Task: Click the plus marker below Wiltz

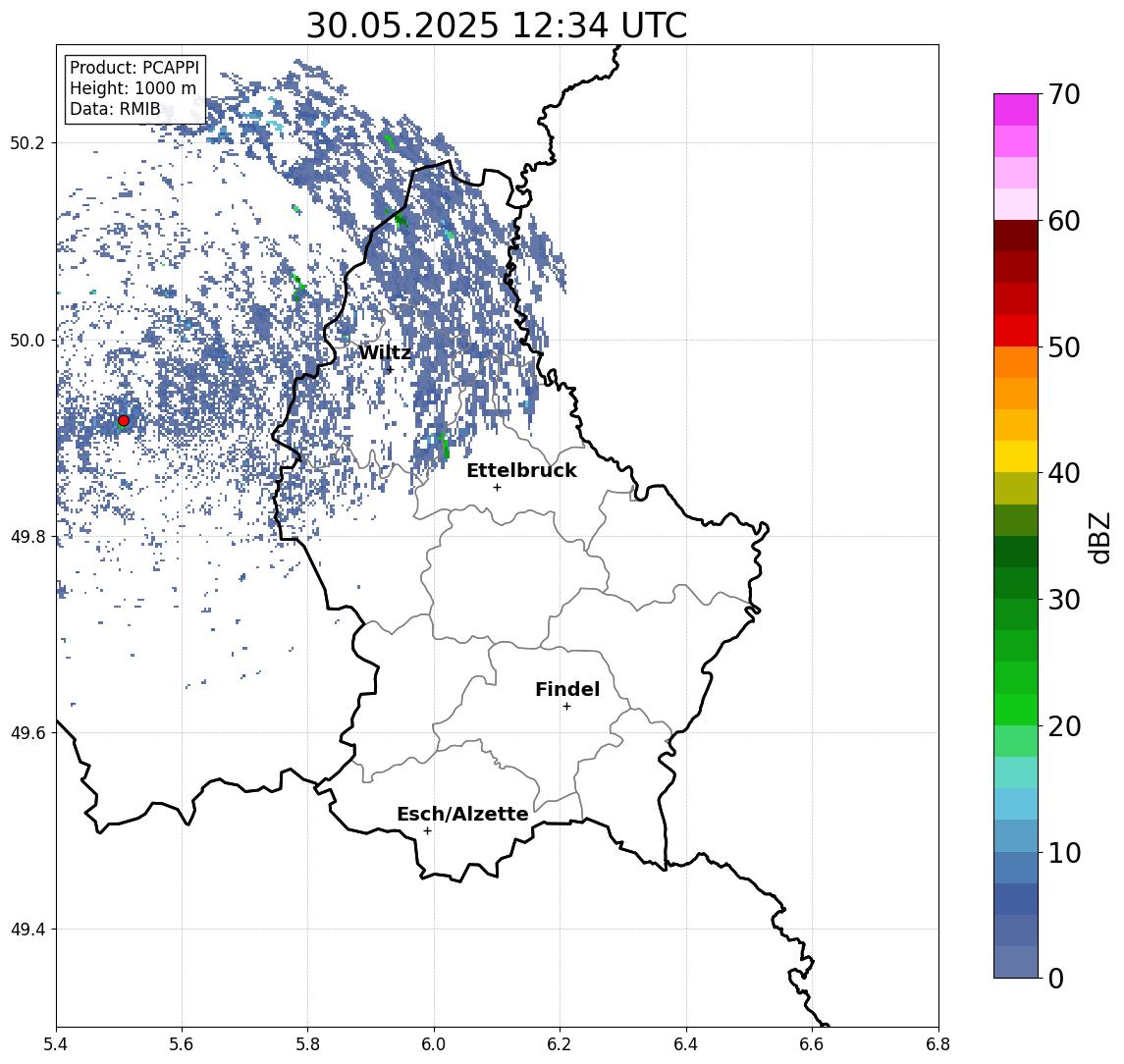Action: [390, 369]
